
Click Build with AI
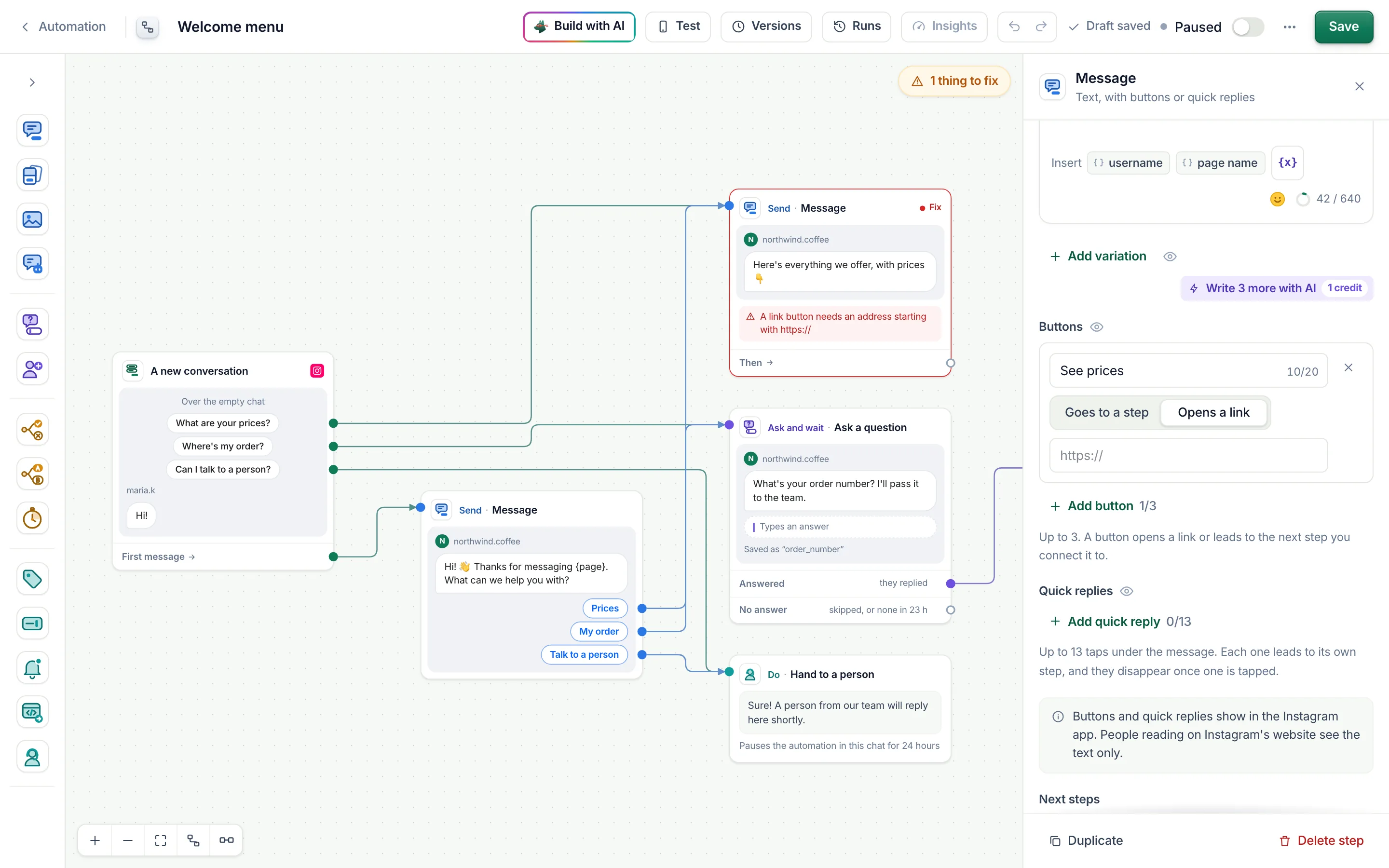click(x=579, y=27)
